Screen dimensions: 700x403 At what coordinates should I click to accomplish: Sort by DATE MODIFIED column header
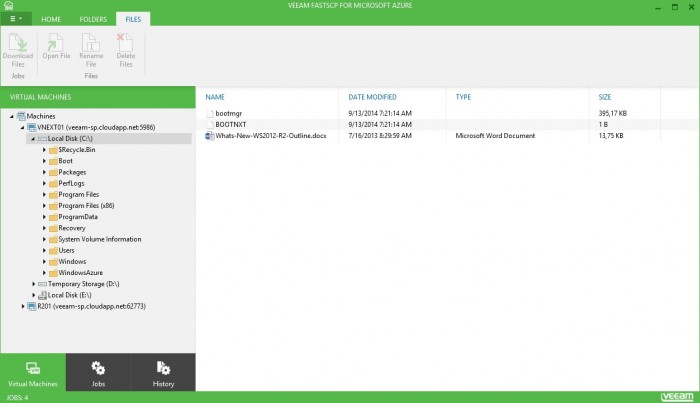click(x=373, y=97)
